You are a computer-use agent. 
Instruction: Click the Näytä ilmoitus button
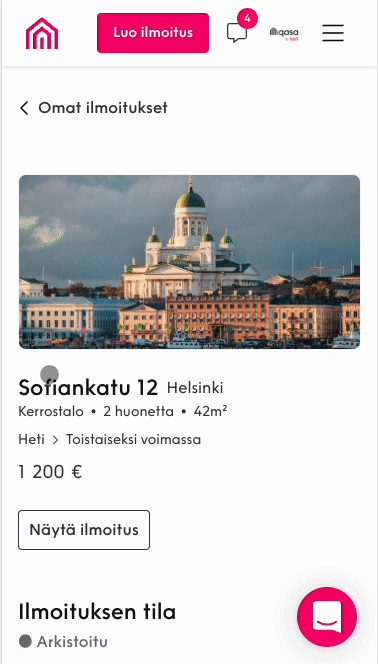(x=84, y=530)
